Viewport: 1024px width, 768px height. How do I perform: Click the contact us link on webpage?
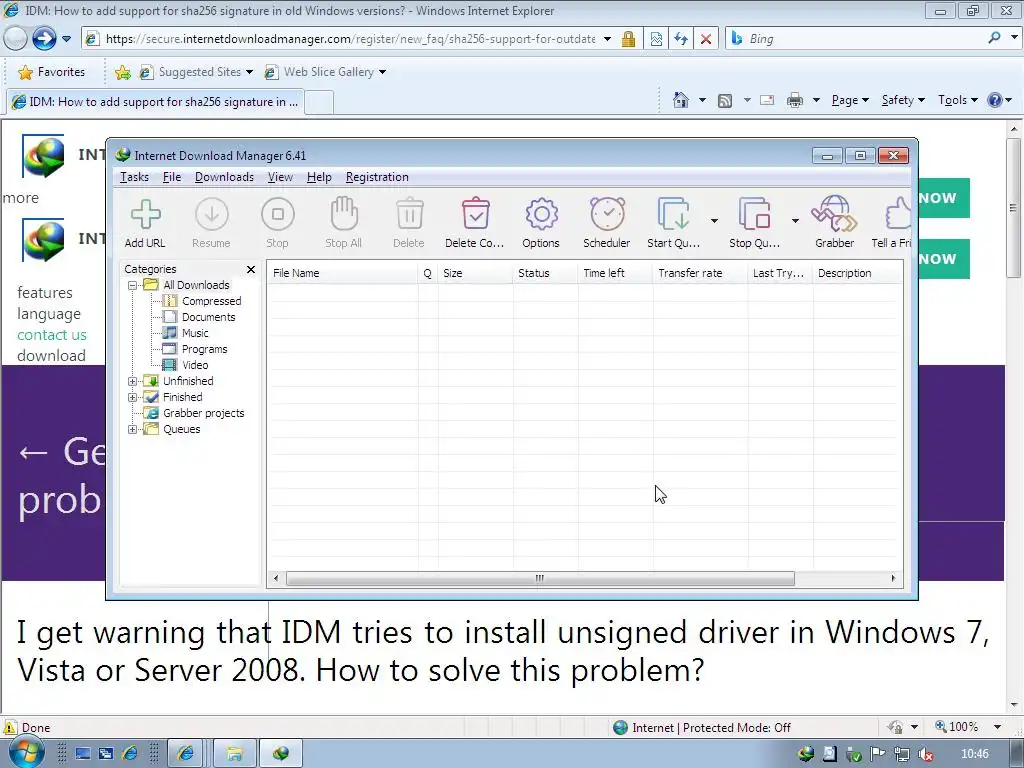(52, 334)
